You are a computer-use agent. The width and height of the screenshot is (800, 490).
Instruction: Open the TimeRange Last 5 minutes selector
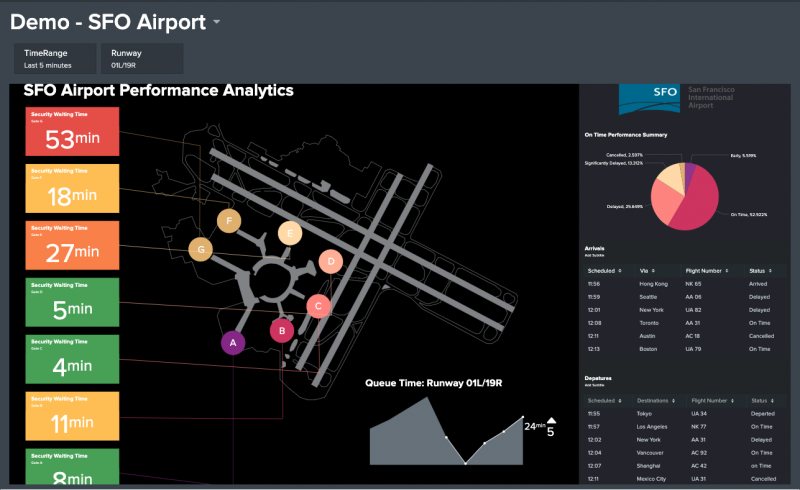coord(55,59)
